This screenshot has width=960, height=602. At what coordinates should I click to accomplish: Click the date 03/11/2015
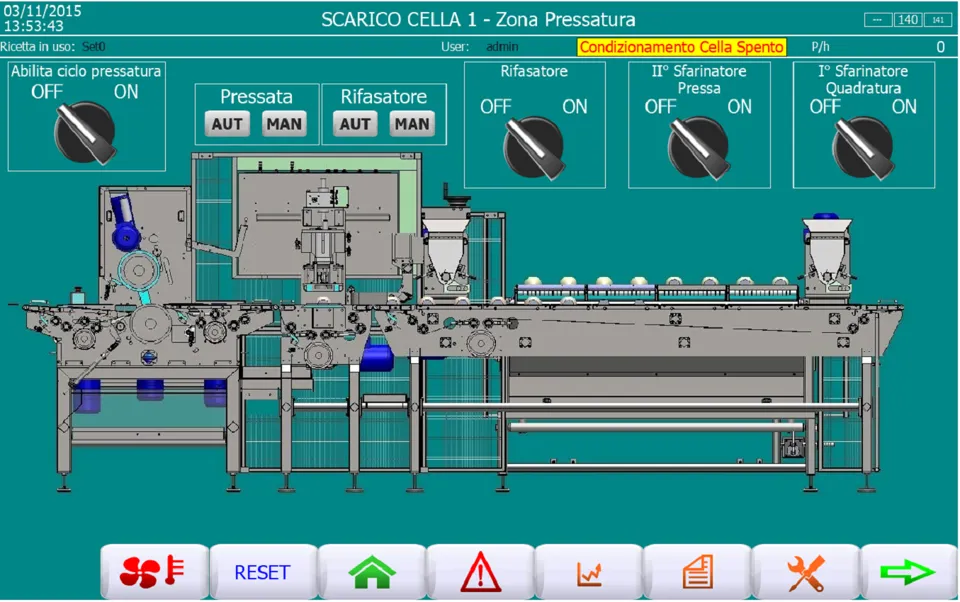(42, 11)
